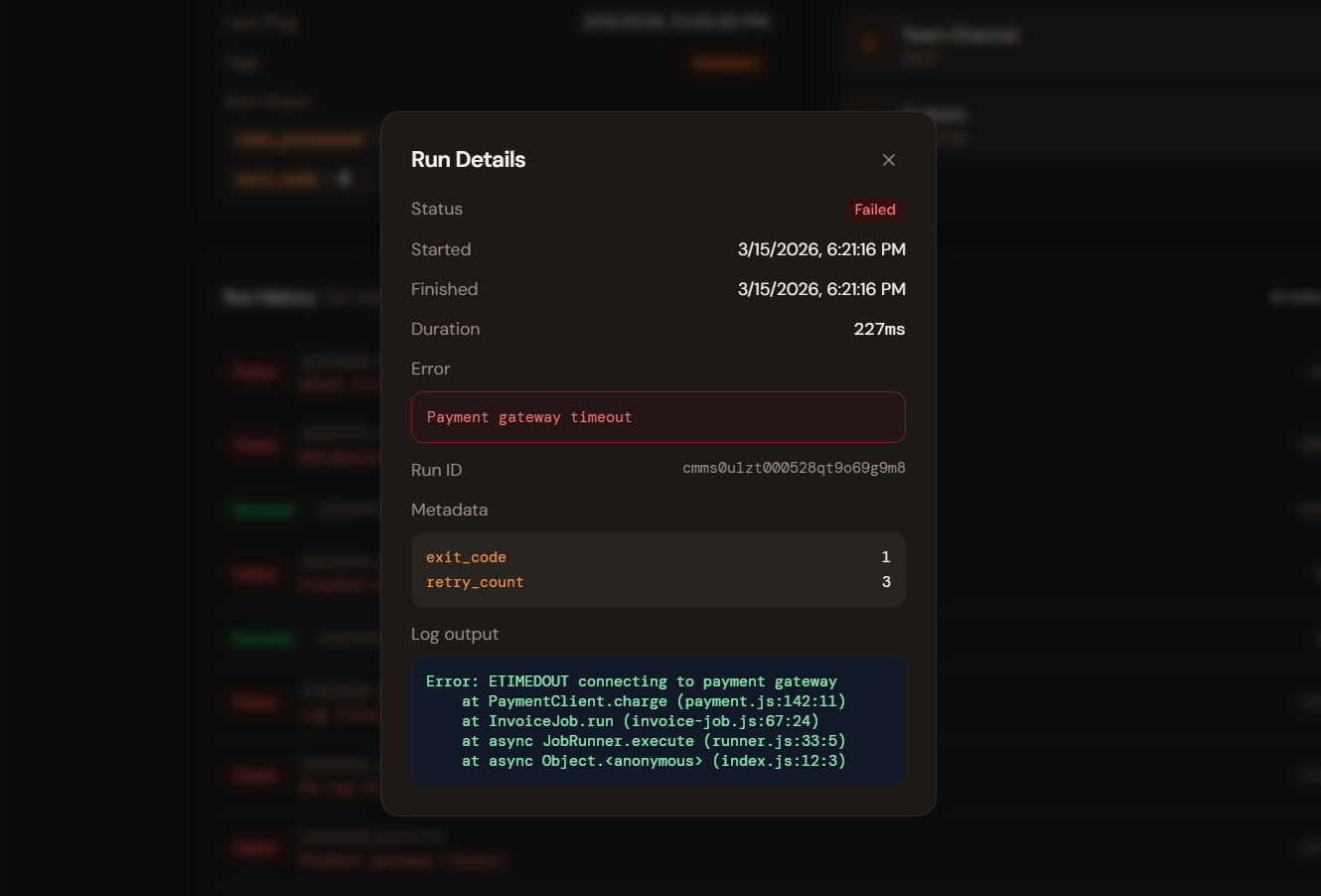Expand the Log output section
The width and height of the screenshot is (1321, 896).
(x=455, y=633)
